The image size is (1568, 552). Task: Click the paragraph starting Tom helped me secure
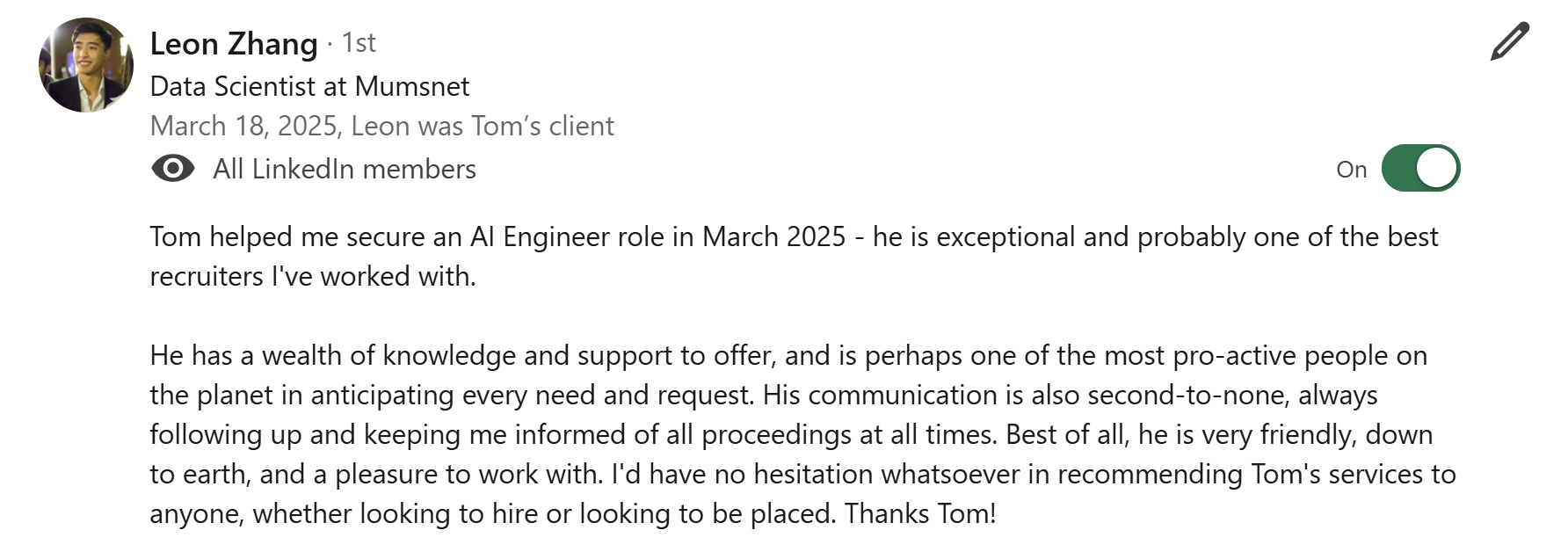click(794, 256)
